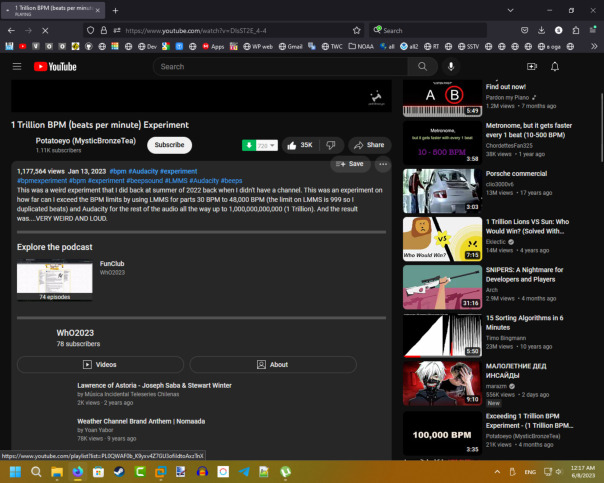The height and width of the screenshot is (483, 604).
Task: Open the About tab for WhO2023
Action: [272, 365]
